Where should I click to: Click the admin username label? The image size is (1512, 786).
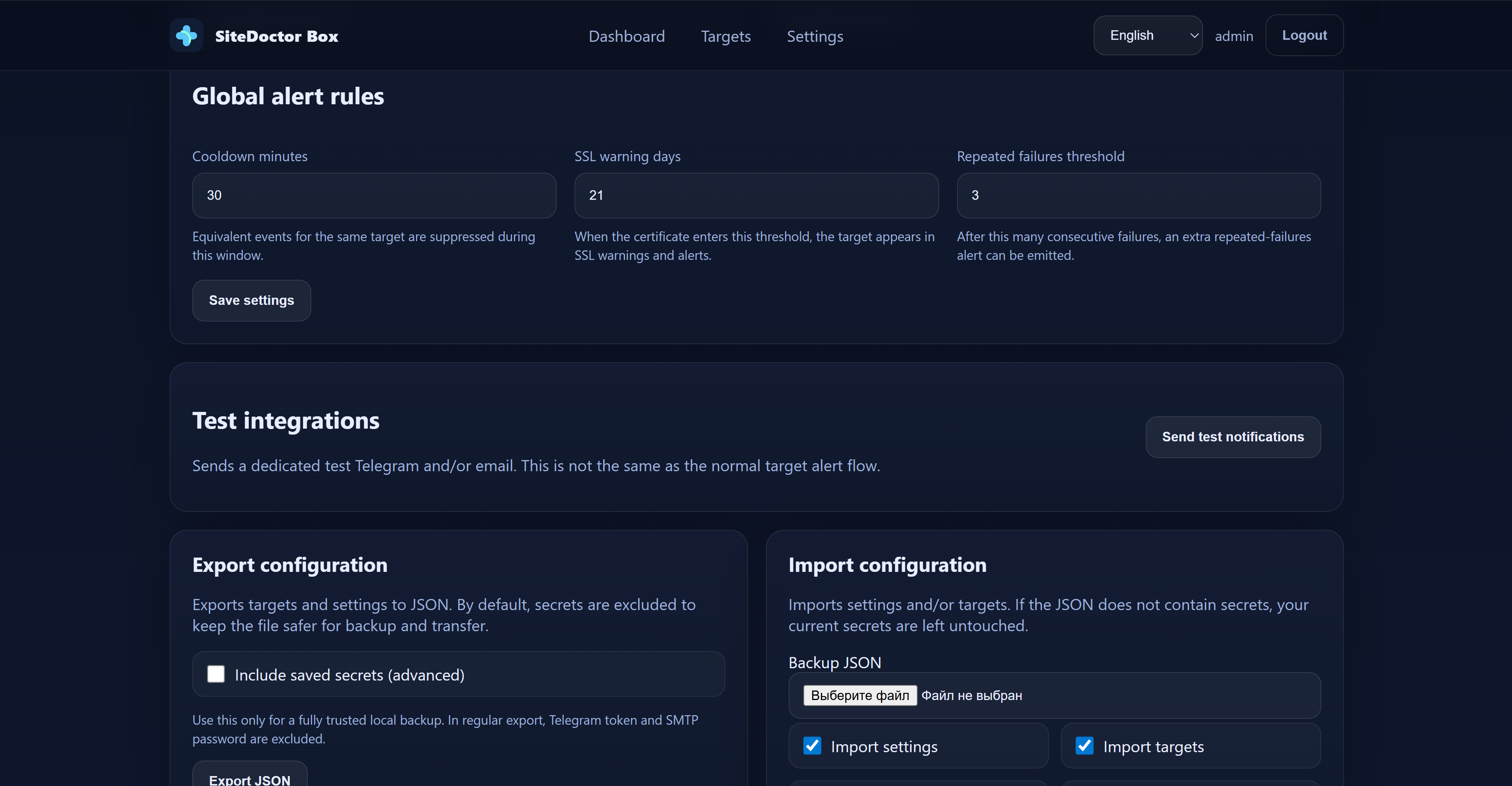click(x=1234, y=36)
